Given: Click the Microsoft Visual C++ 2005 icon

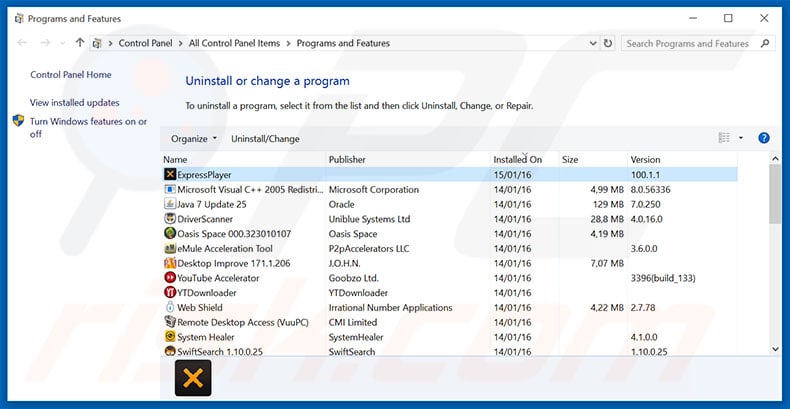Looking at the screenshot, I should coord(170,189).
